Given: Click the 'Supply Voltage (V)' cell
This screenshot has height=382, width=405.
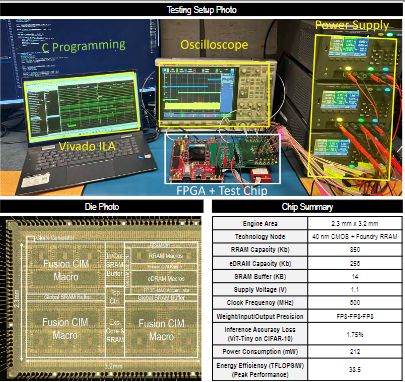Looking at the screenshot, I should (260, 289).
